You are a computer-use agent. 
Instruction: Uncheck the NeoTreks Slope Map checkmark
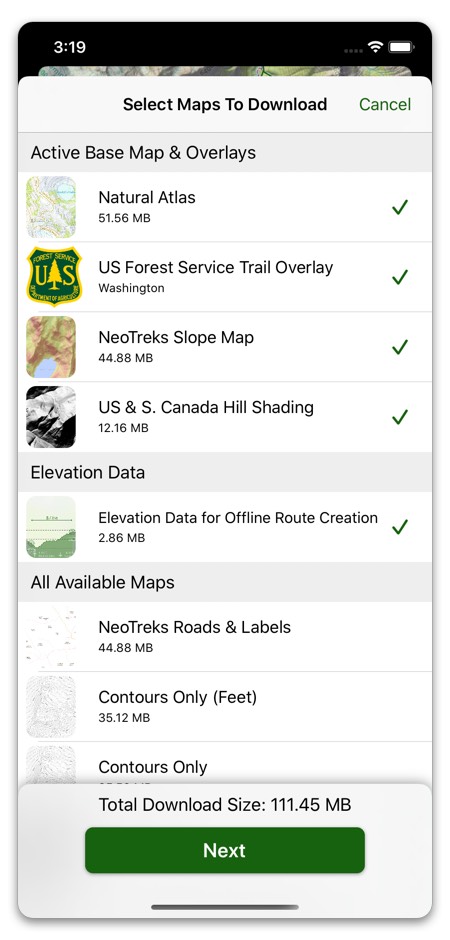pos(400,347)
